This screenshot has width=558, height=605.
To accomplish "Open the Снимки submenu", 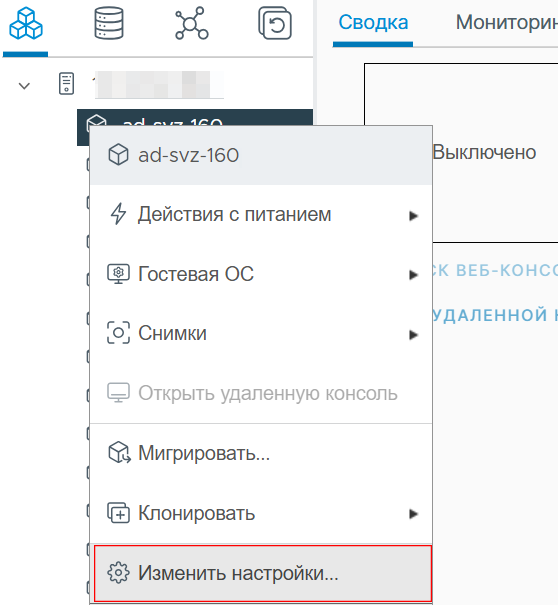I will click(261, 333).
